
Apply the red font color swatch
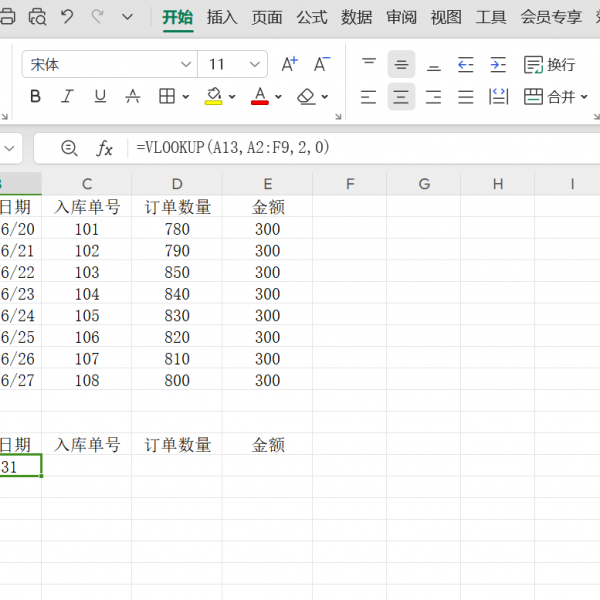(x=260, y=97)
